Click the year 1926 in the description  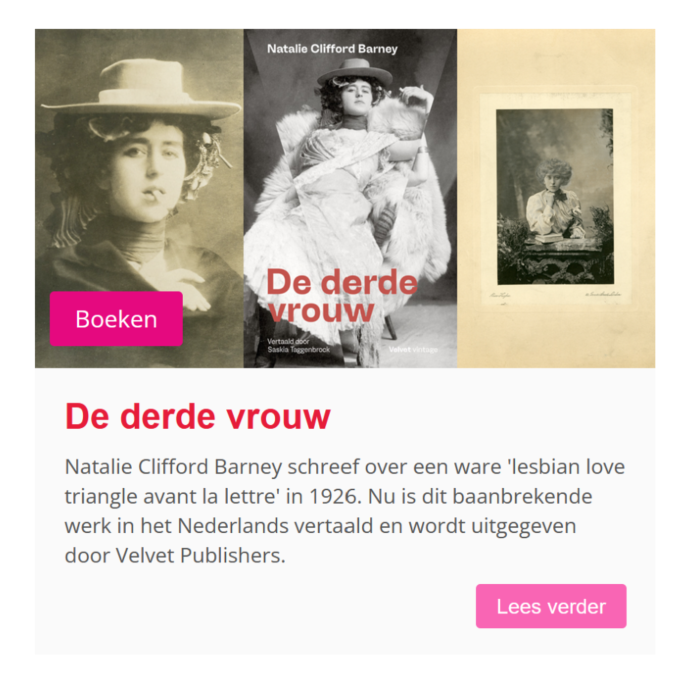click(335, 496)
